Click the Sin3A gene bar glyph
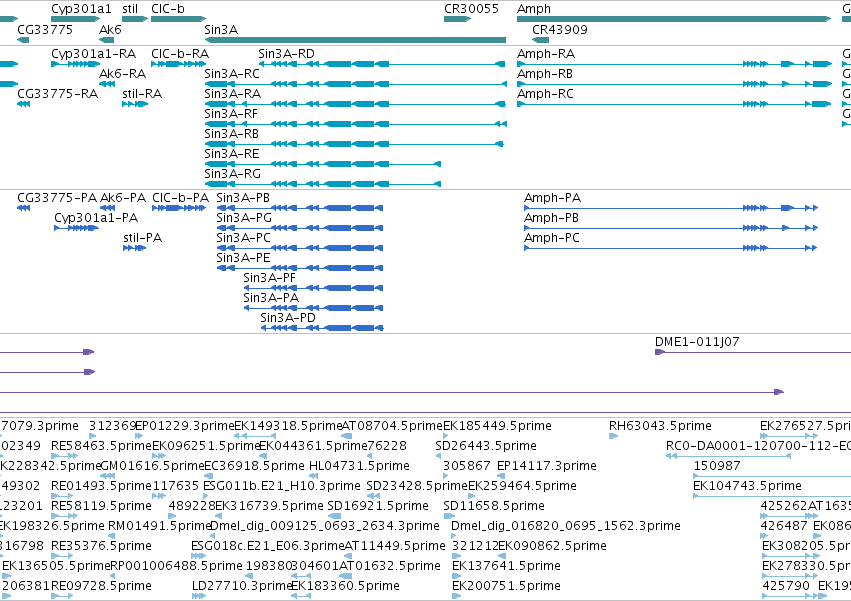 355,40
